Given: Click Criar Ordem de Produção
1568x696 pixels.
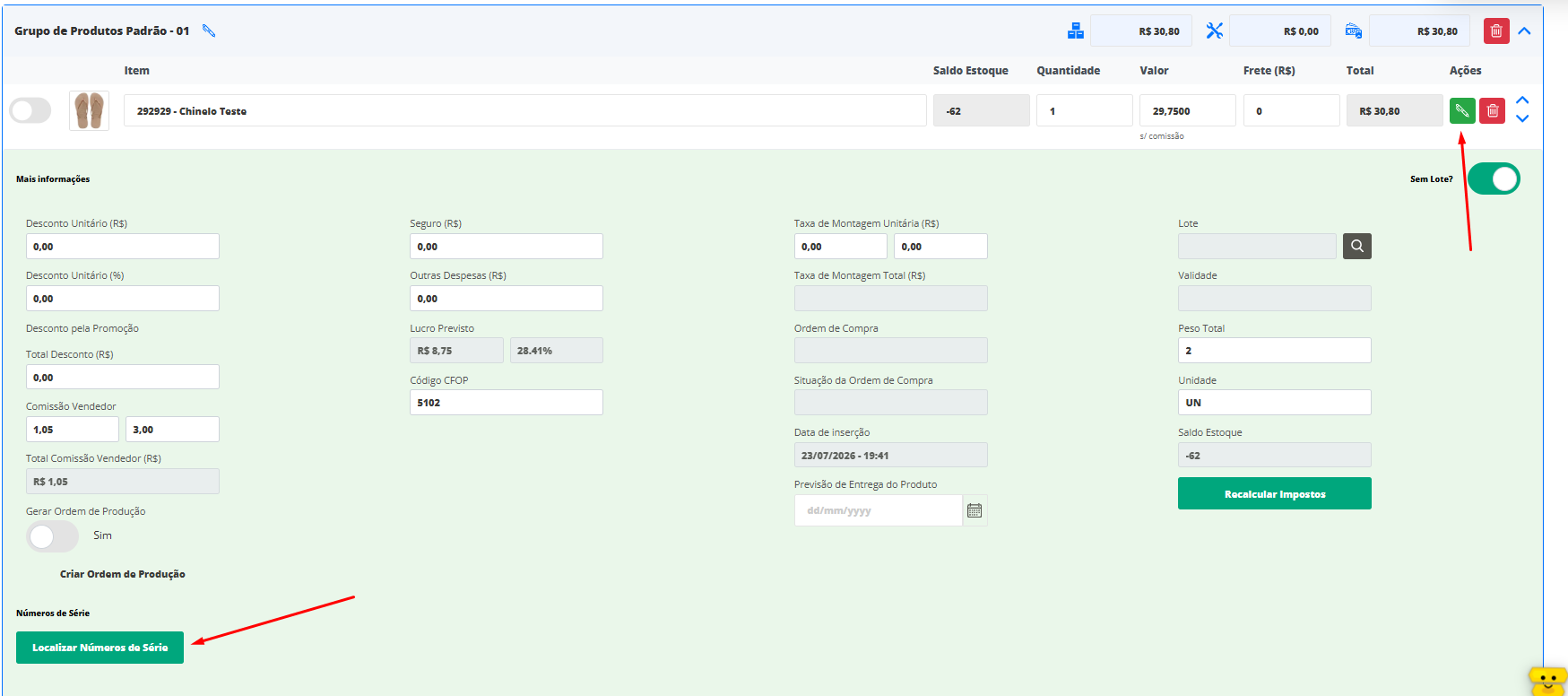Looking at the screenshot, I should click(x=123, y=574).
